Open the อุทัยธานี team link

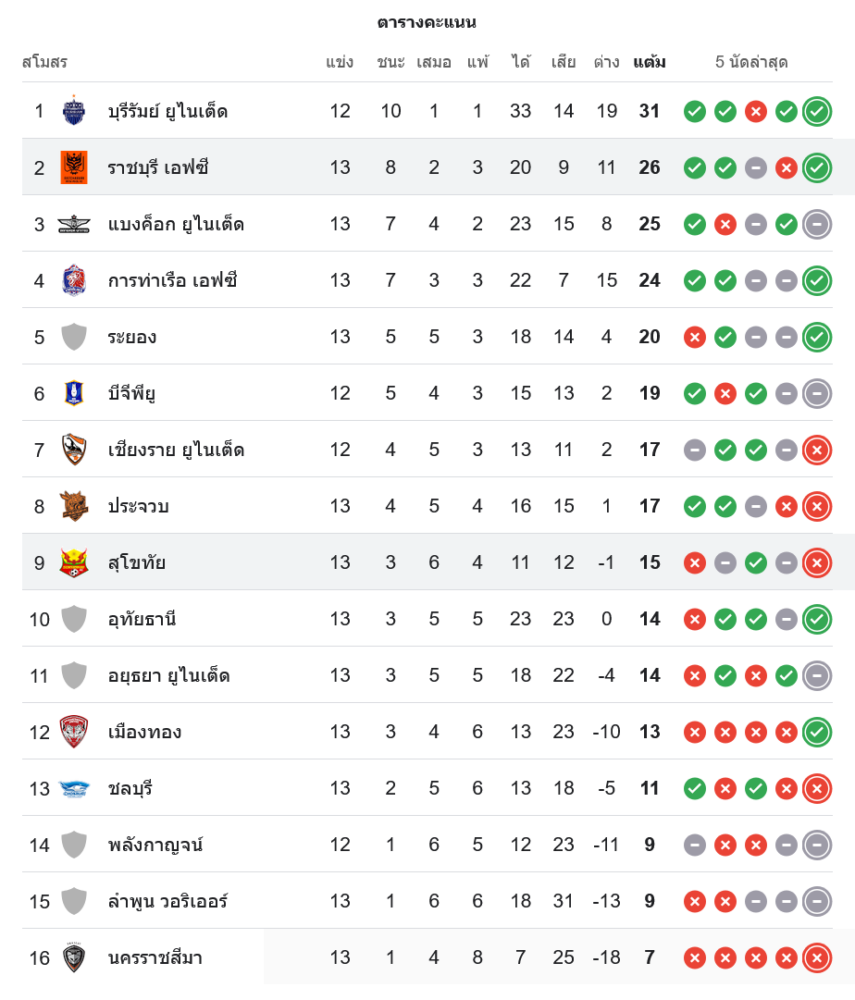[x=142, y=619]
